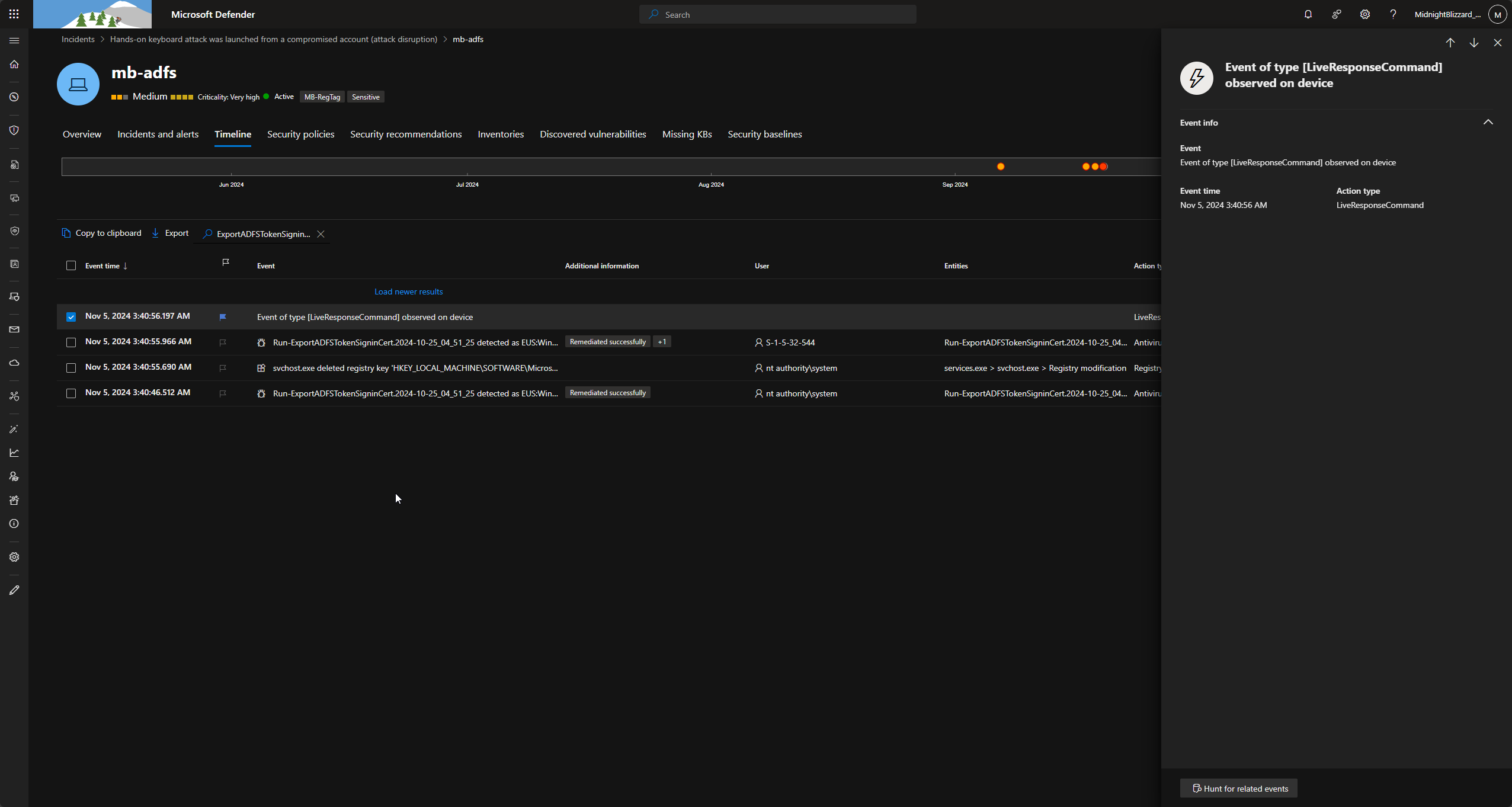
Task: Open notifications bell in the top bar
Action: 1307,14
